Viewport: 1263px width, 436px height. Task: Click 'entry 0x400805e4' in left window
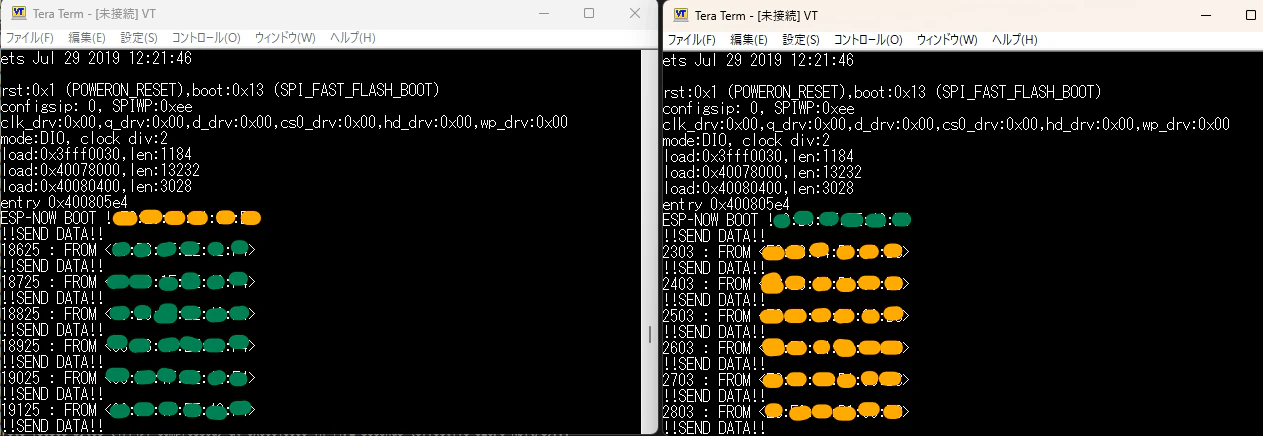[65, 202]
